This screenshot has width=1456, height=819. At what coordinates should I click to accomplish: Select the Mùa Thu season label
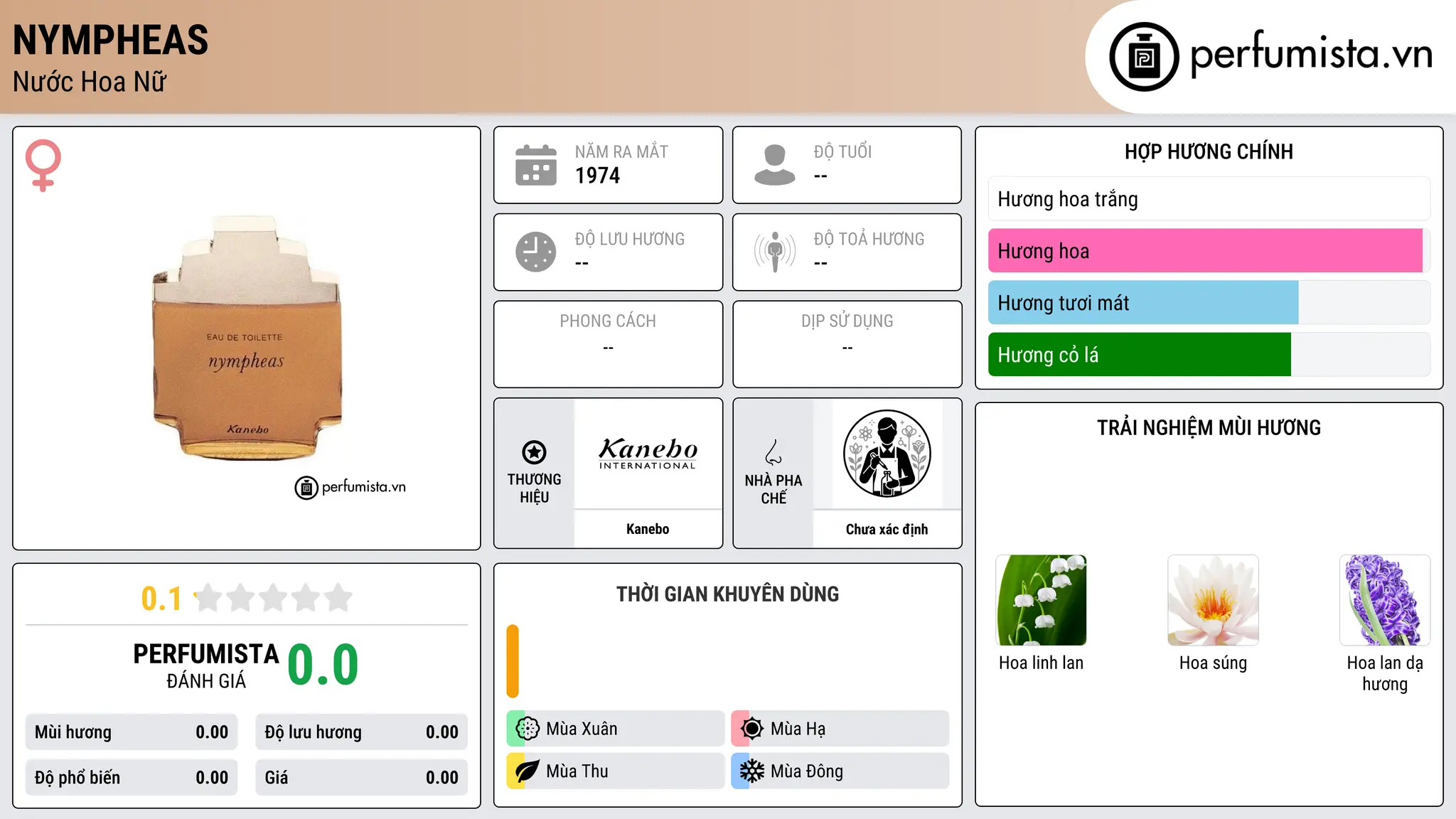coord(577,771)
